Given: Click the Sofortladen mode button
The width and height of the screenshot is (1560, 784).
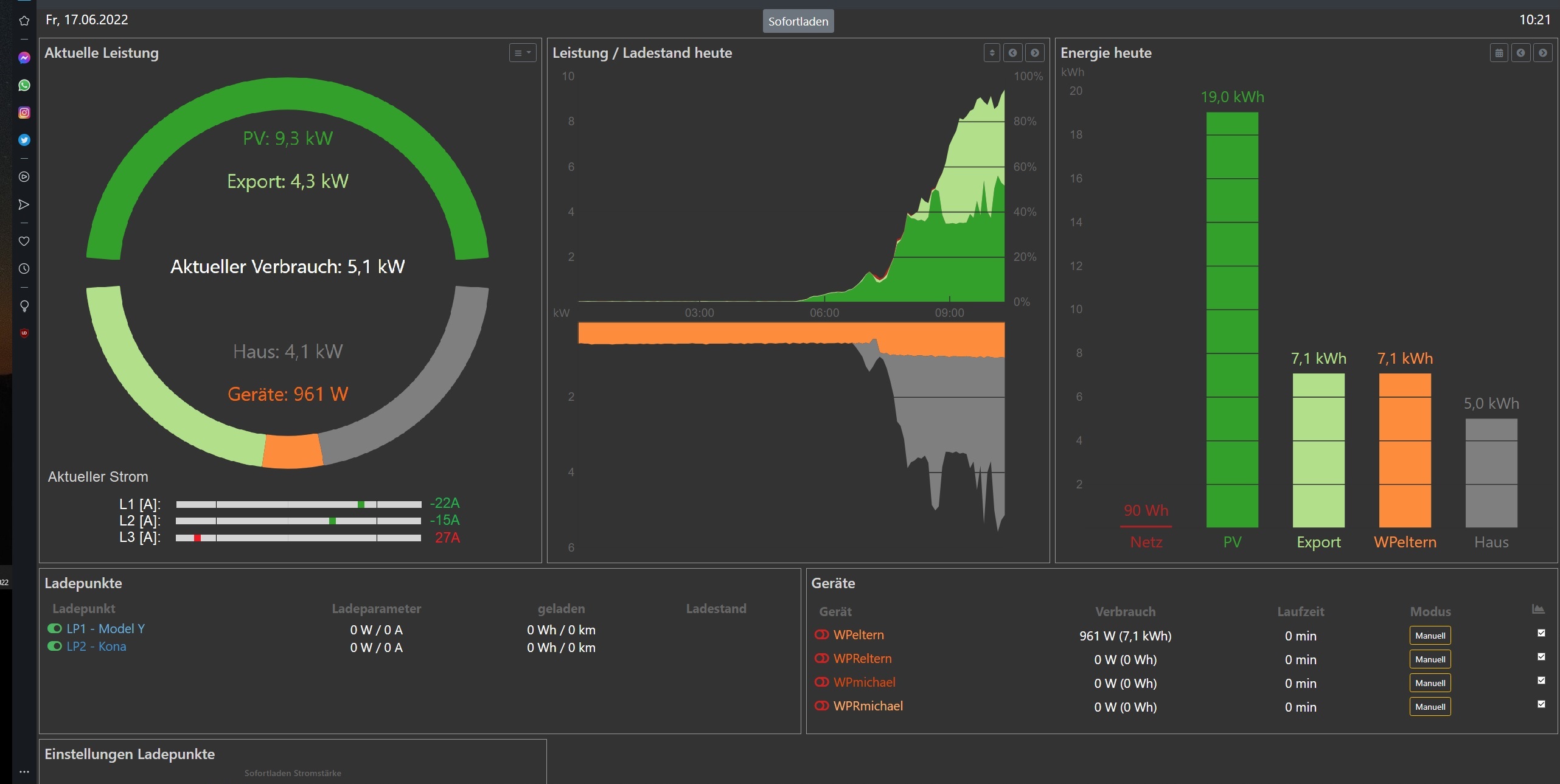Looking at the screenshot, I should tap(798, 21).
